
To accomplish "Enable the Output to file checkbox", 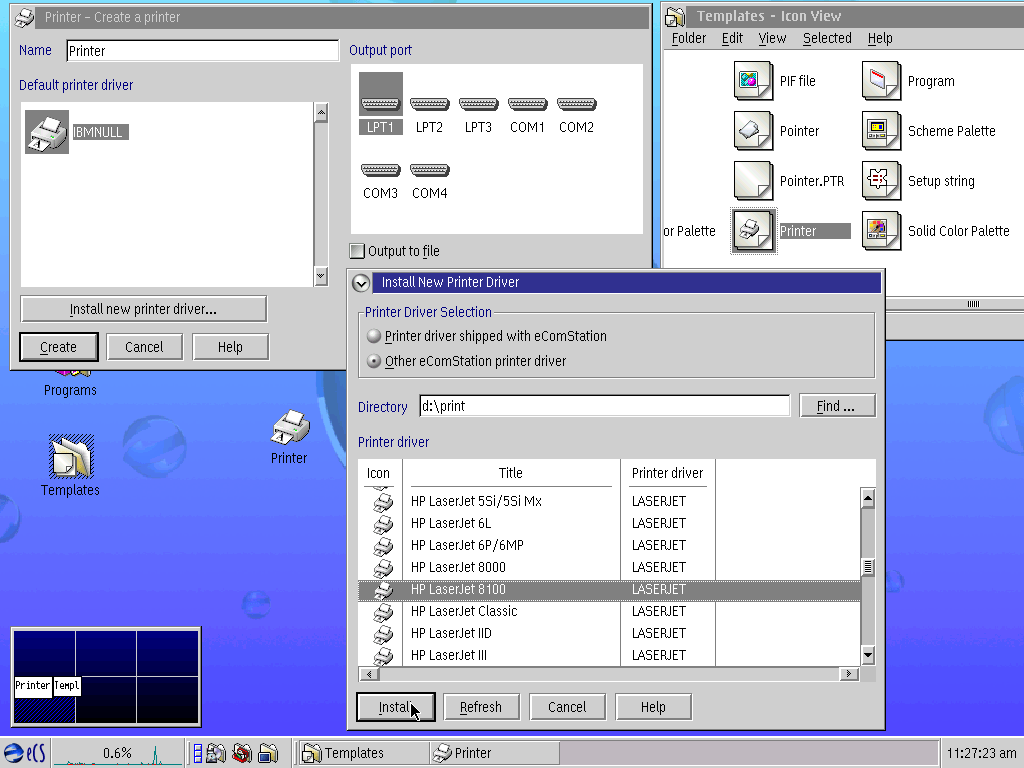I will tap(357, 251).
